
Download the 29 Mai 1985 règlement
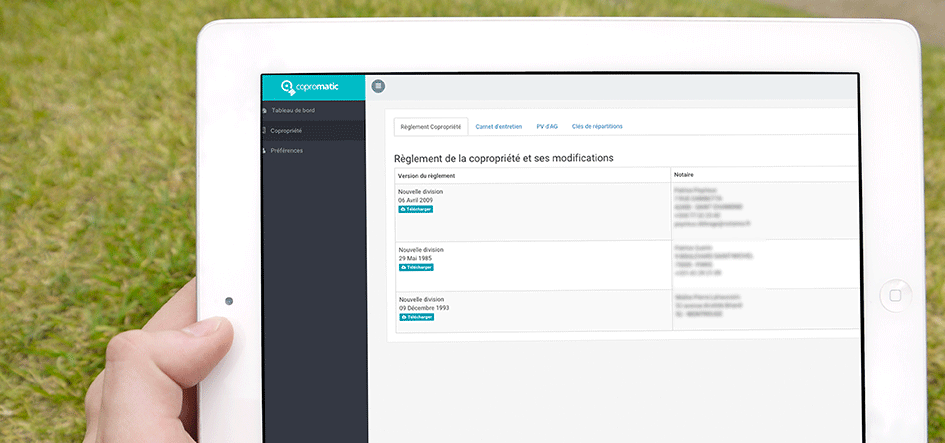coord(416,267)
